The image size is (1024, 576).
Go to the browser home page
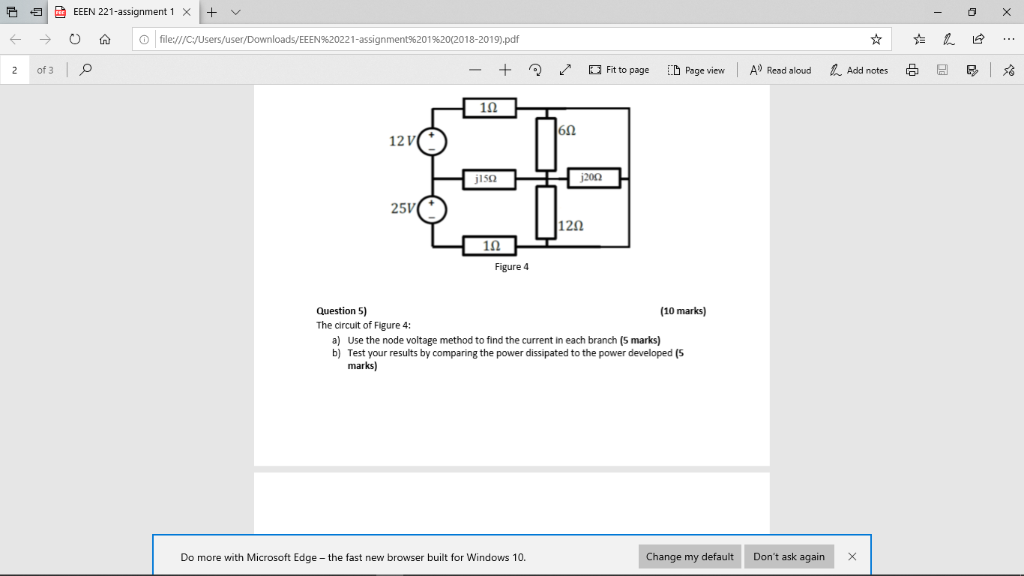104,39
